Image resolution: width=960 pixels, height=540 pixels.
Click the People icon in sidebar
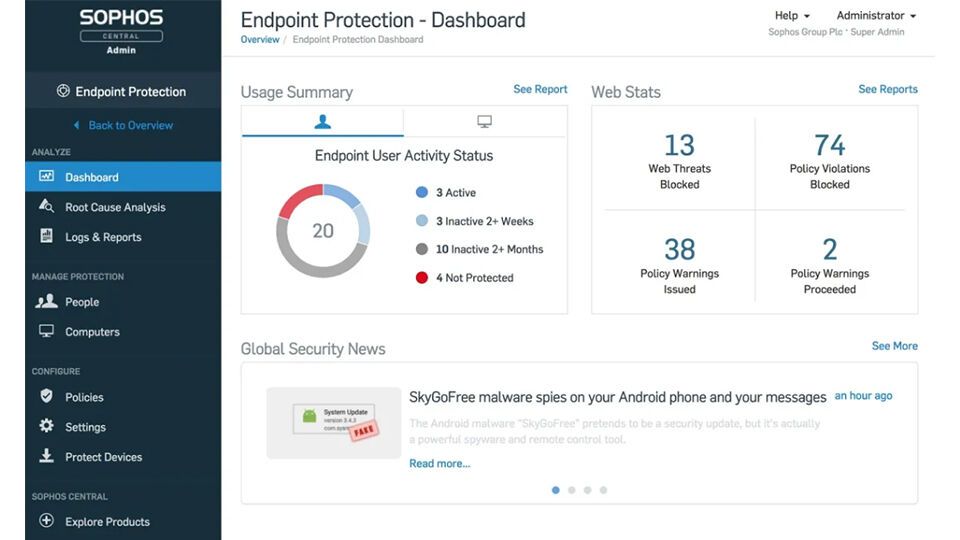click(x=47, y=301)
